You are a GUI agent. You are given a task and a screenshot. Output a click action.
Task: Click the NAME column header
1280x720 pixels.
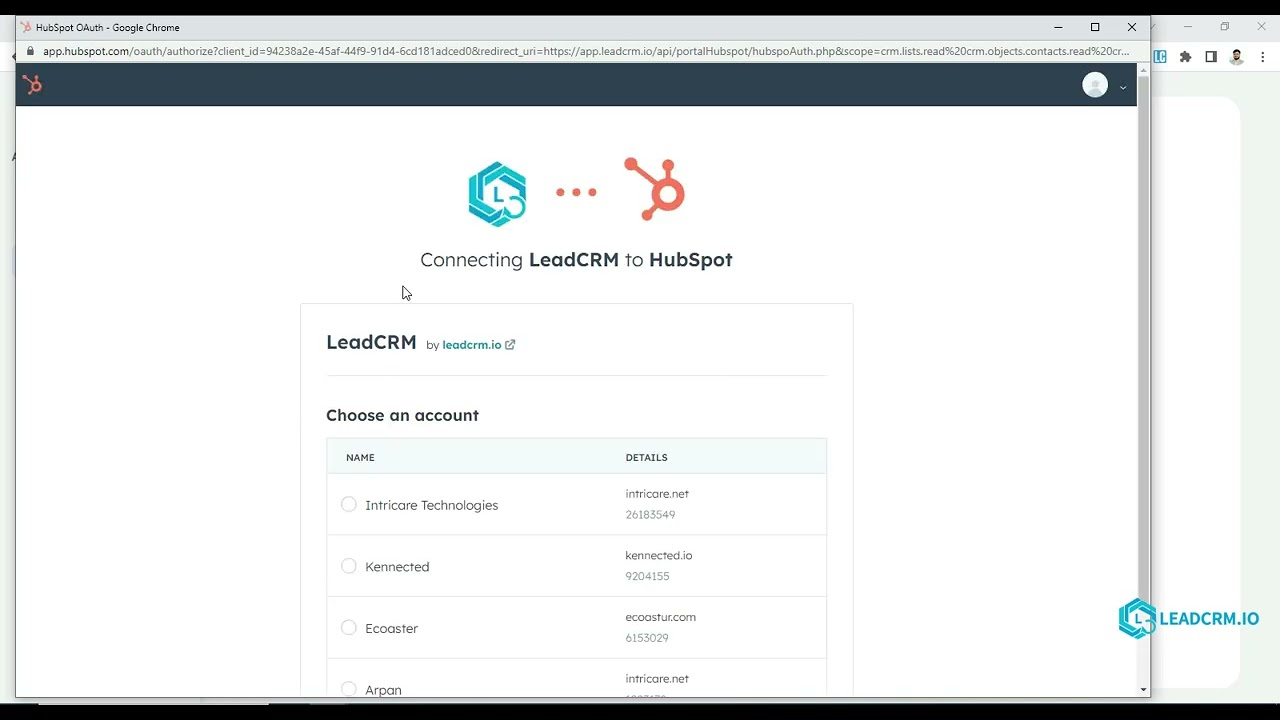tap(360, 457)
